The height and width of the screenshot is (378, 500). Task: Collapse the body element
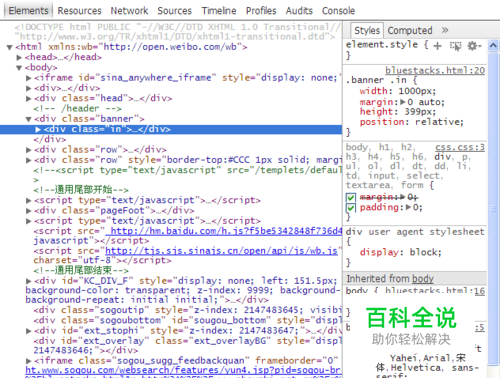coord(19,68)
